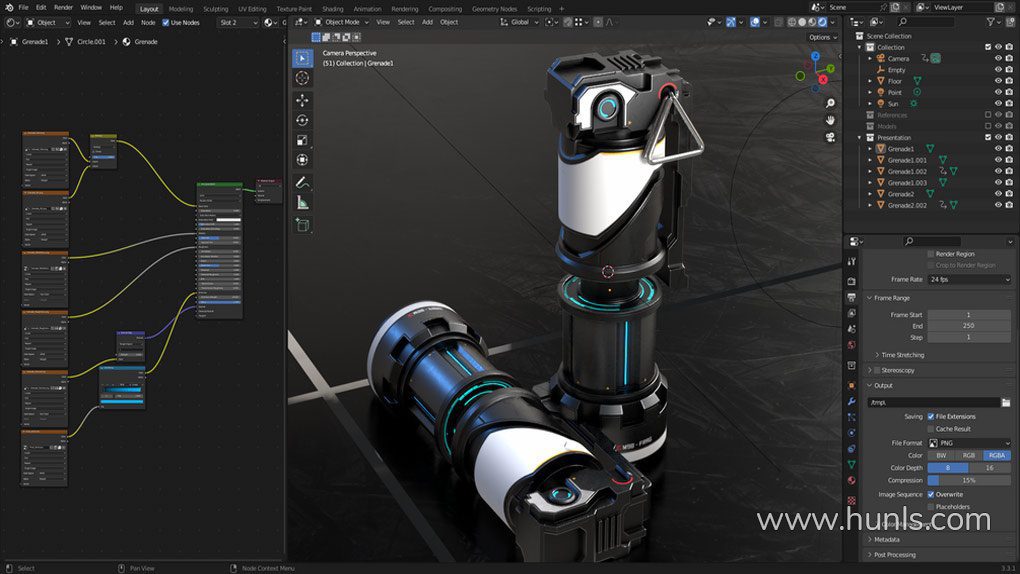This screenshot has width=1020, height=574.
Task: Open the Output properties tab
Action: pos(852,297)
